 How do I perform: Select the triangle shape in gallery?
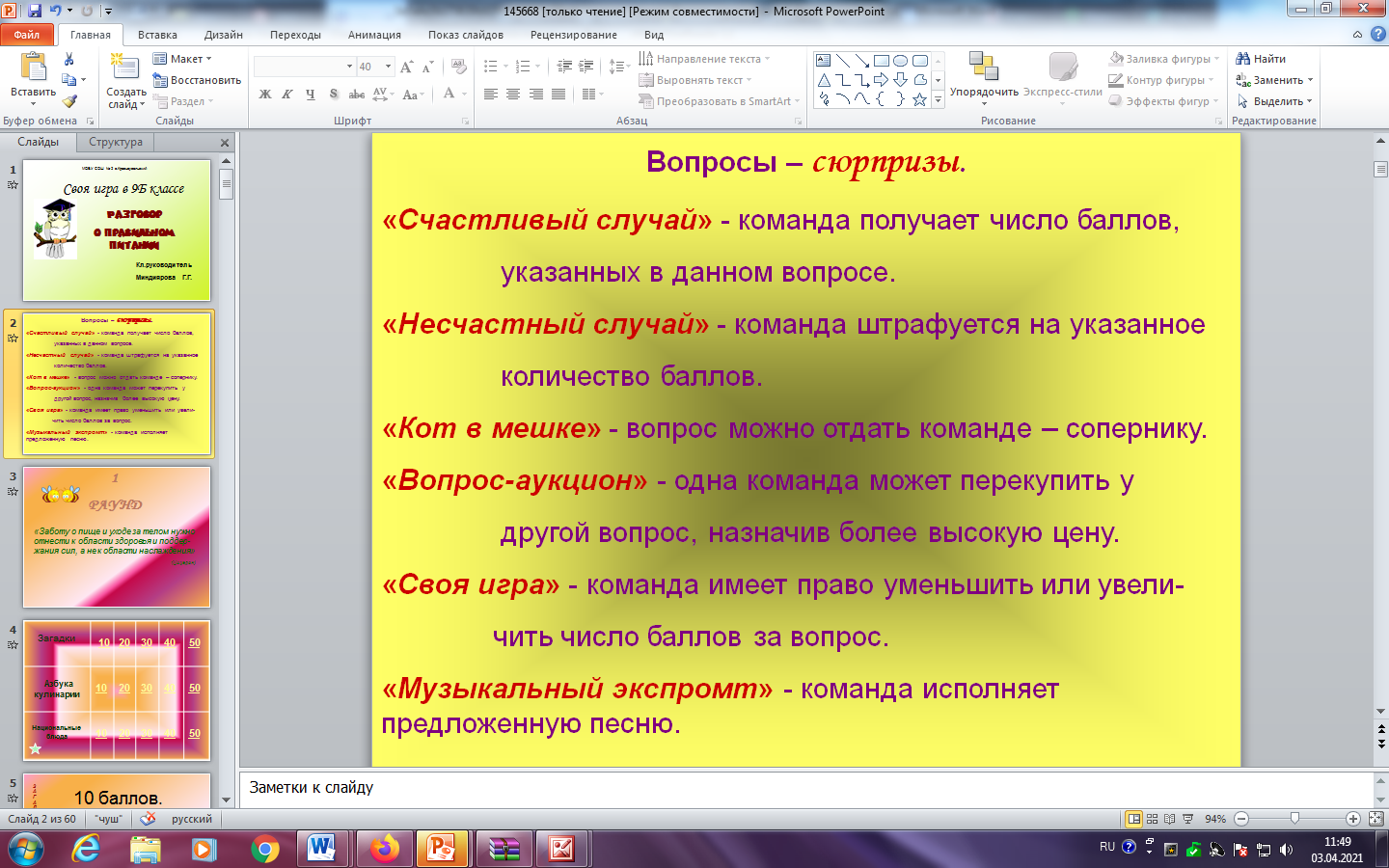[x=824, y=80]
